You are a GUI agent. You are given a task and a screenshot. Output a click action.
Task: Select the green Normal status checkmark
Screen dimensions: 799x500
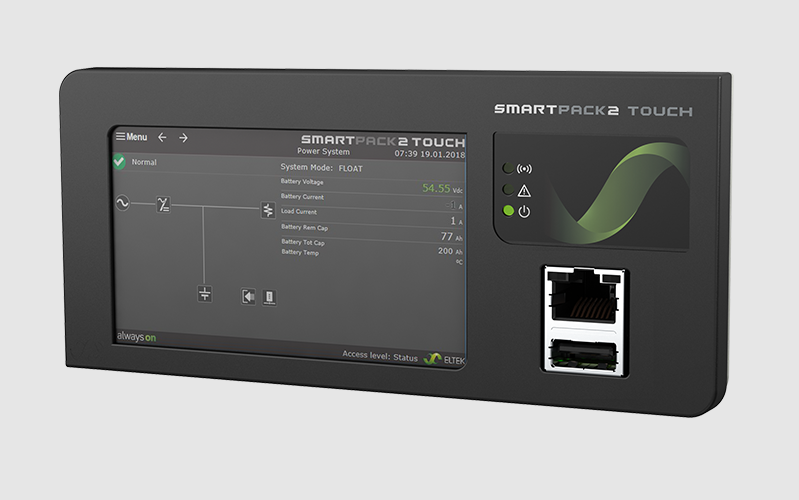119,162
